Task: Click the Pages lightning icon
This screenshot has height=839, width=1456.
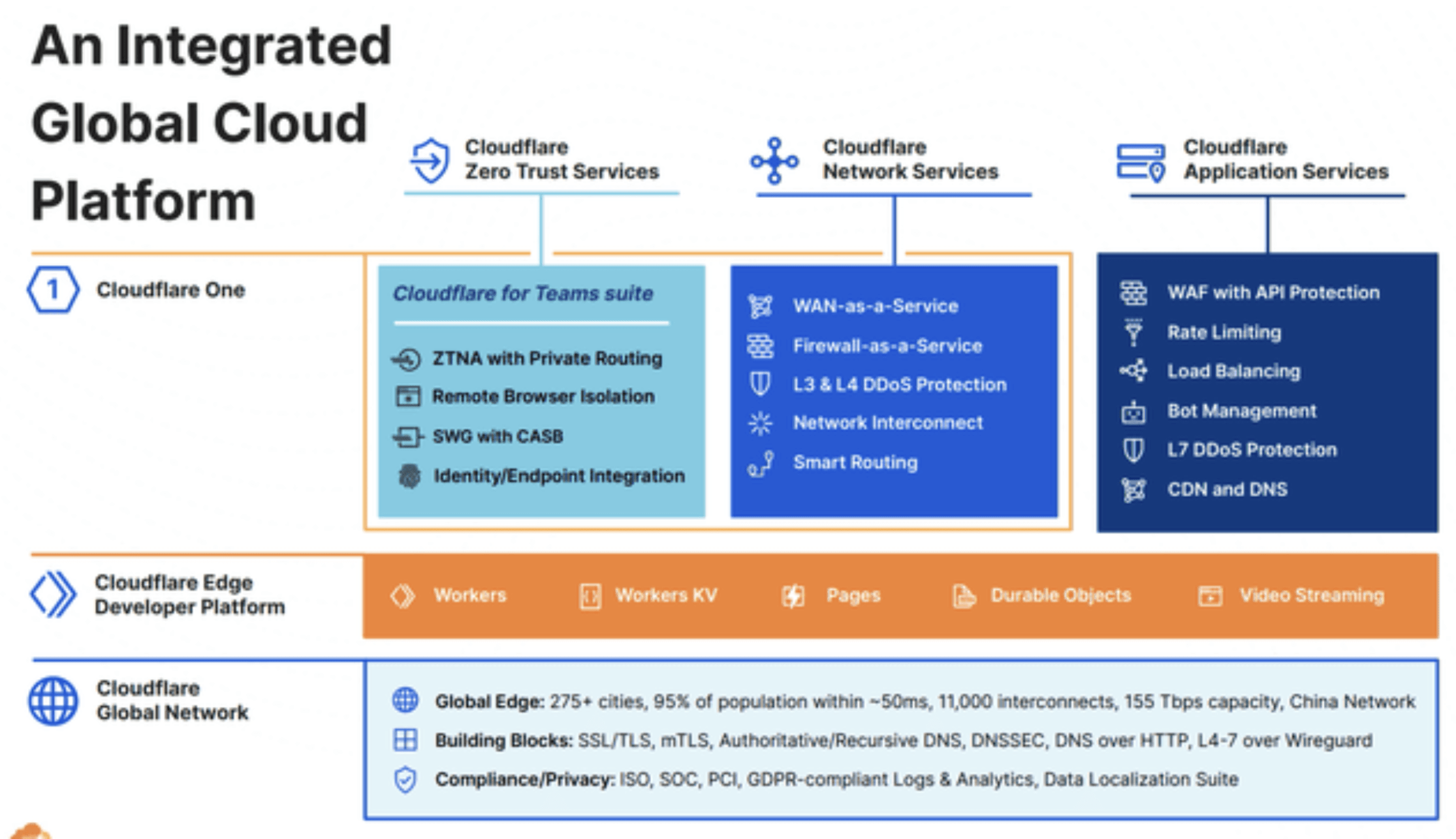Action: 793,596
